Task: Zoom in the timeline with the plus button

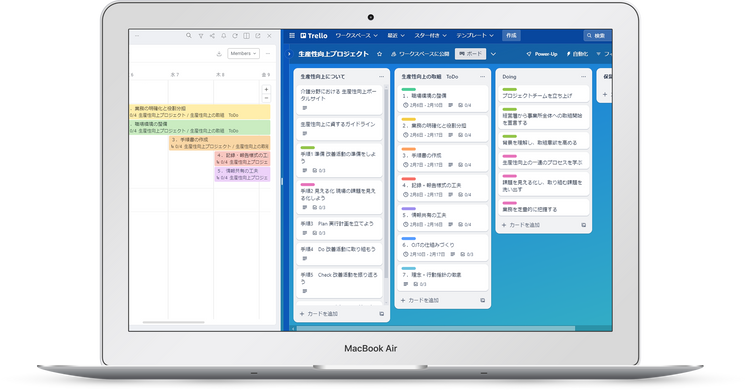Action: click(266, 89)
